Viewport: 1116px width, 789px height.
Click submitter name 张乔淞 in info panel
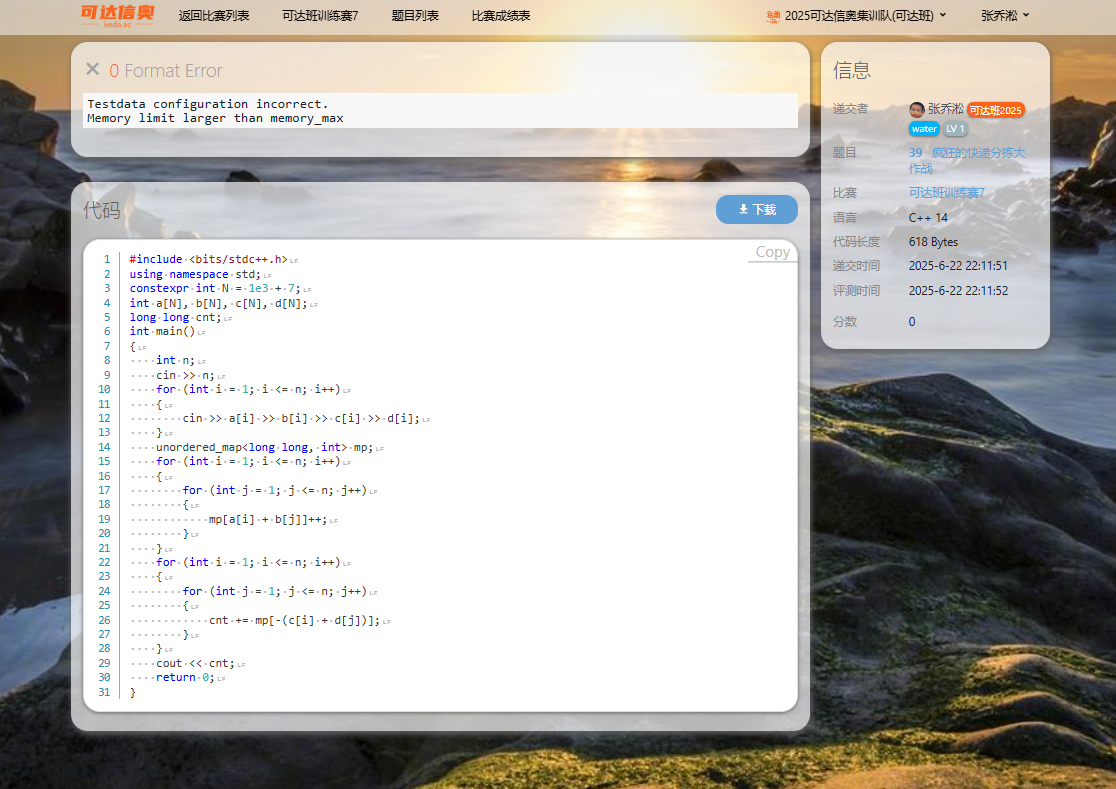point(945,109)
